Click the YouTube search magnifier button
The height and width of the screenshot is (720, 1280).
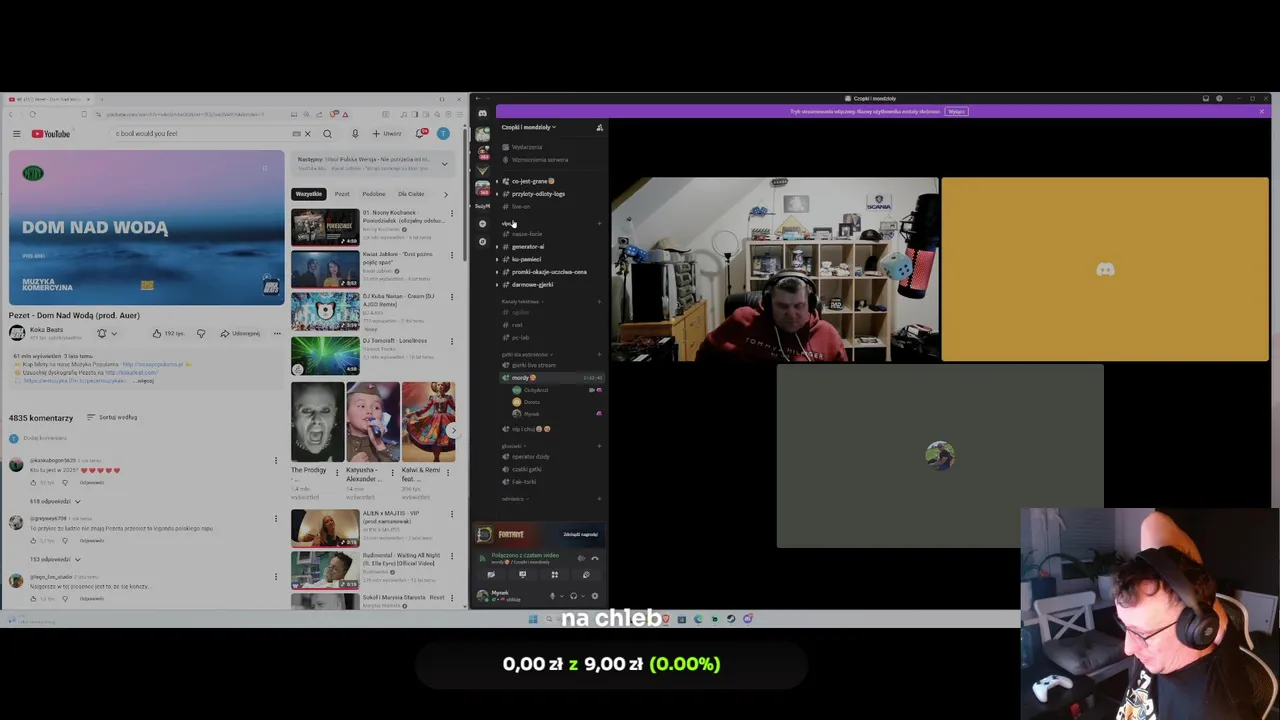click(327, 134)
